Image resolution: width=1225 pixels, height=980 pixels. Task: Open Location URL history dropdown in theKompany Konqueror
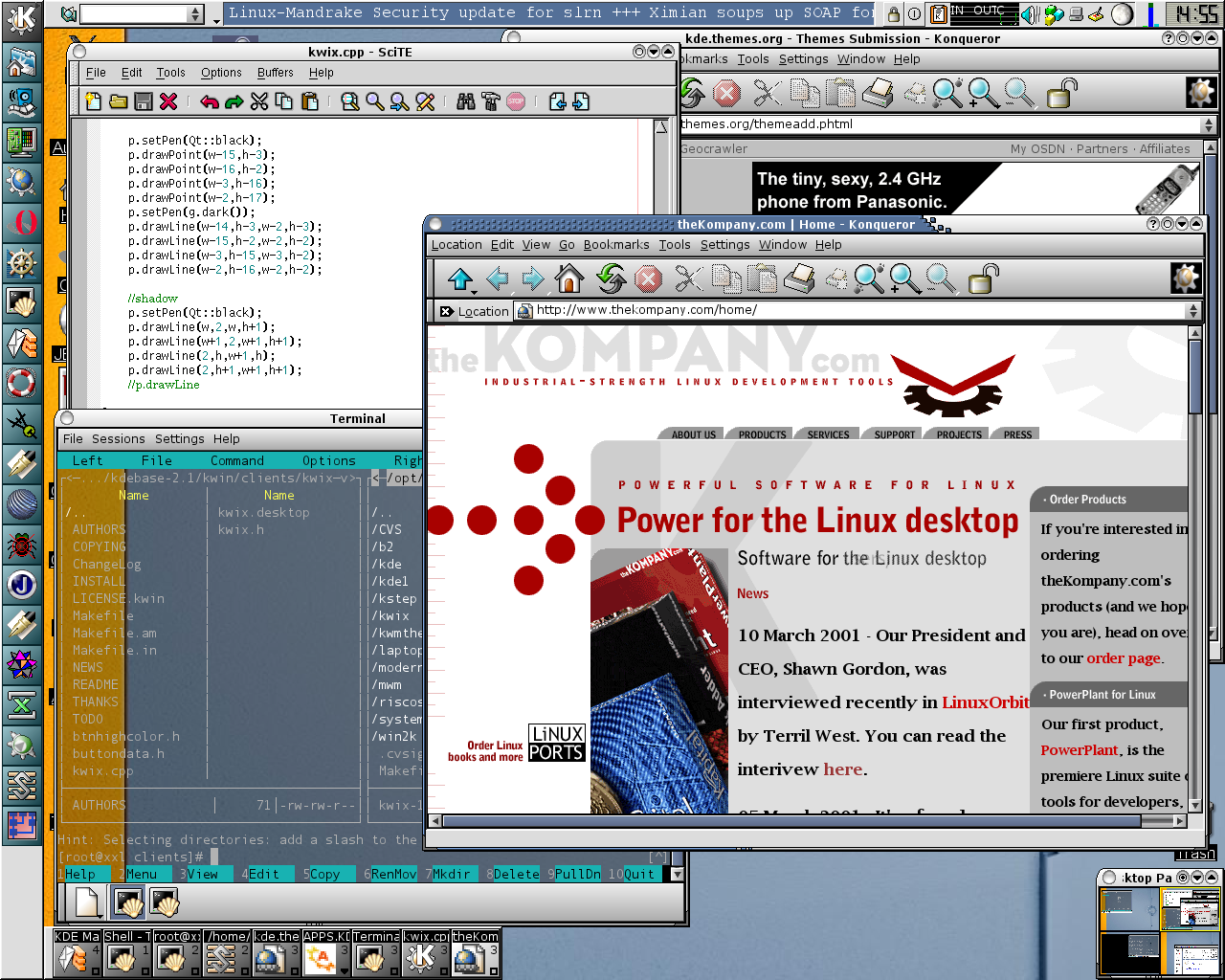[x=1192, y=311]
